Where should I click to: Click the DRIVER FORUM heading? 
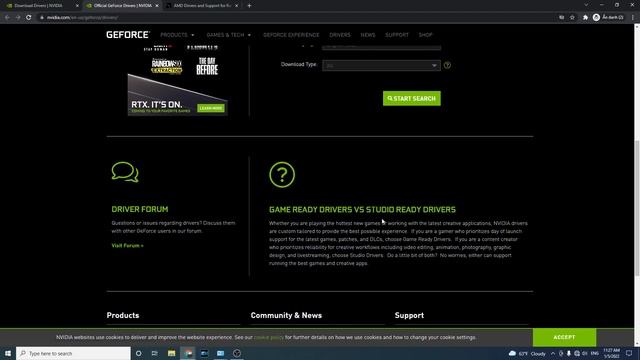coord(140,209)
